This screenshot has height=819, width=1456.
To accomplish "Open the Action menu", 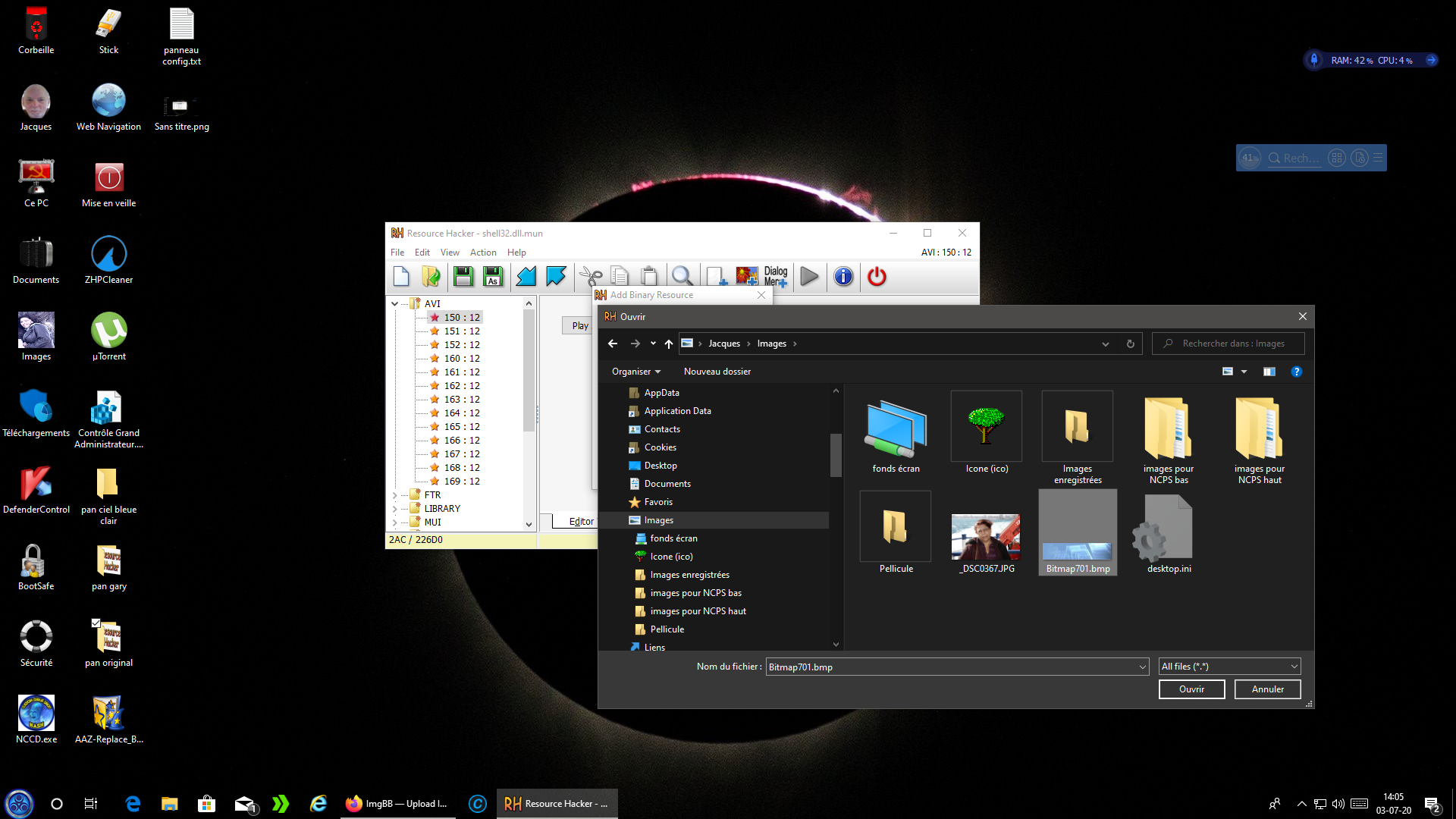I will coord(483,253).
